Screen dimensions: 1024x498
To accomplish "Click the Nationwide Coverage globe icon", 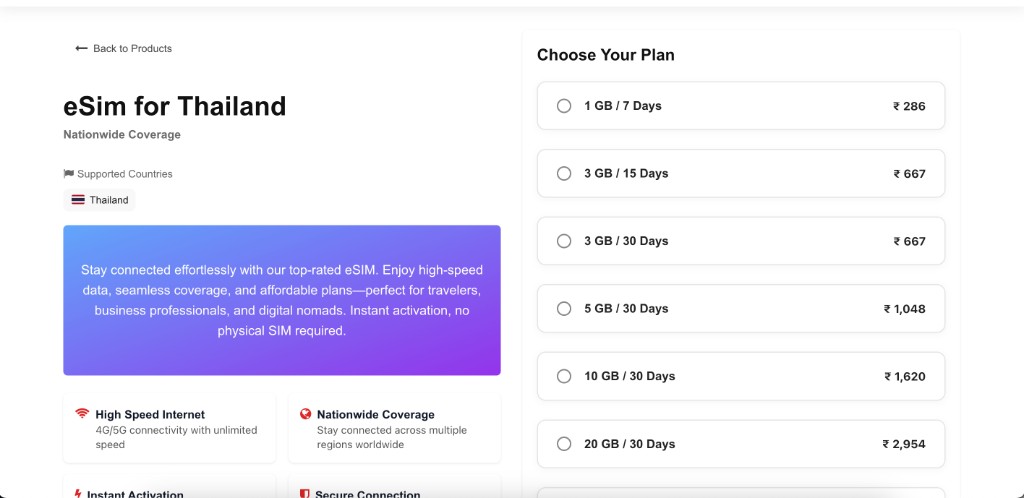I will tap(305, 413).
